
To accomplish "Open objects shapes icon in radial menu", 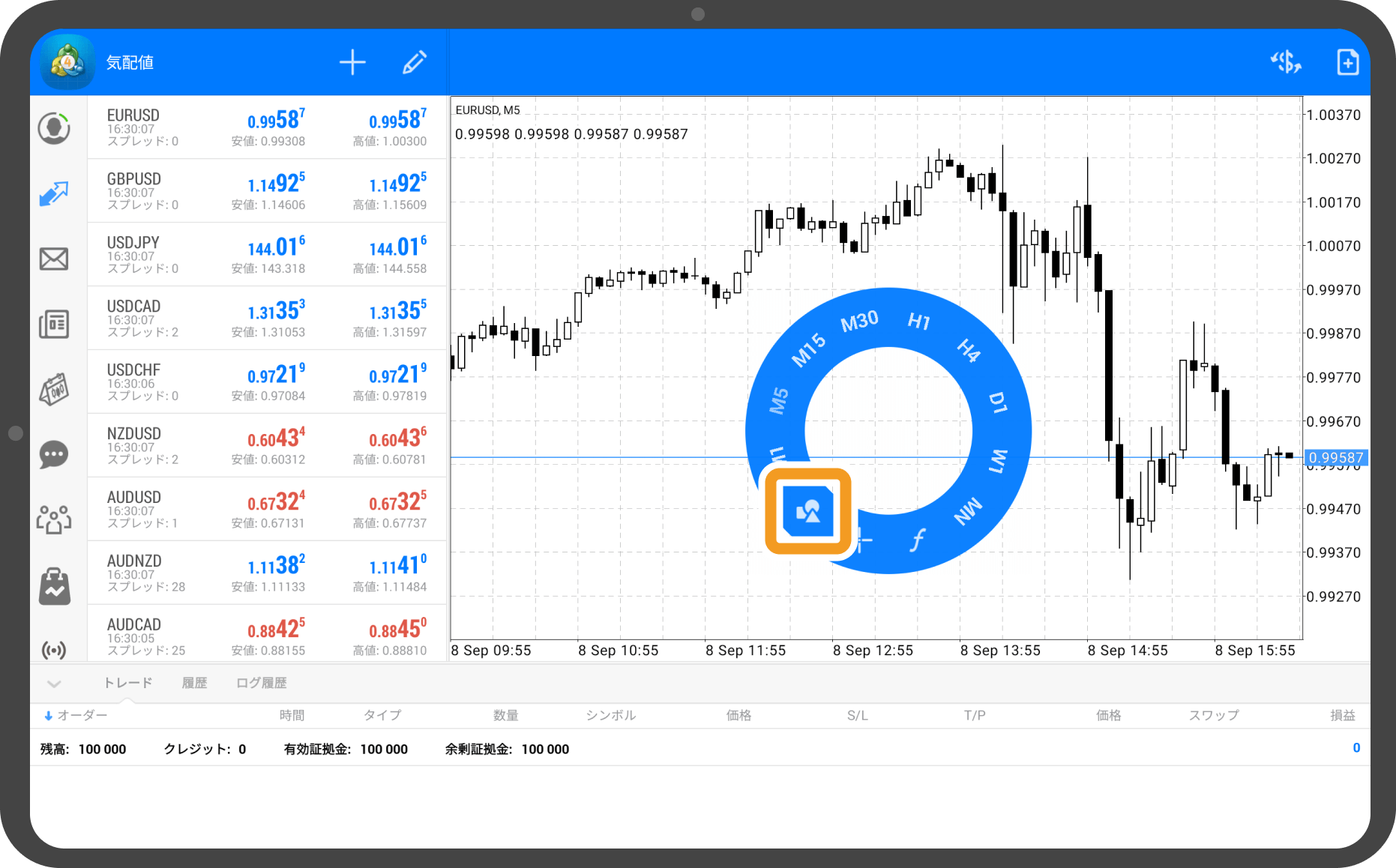I will pos(808,511).
